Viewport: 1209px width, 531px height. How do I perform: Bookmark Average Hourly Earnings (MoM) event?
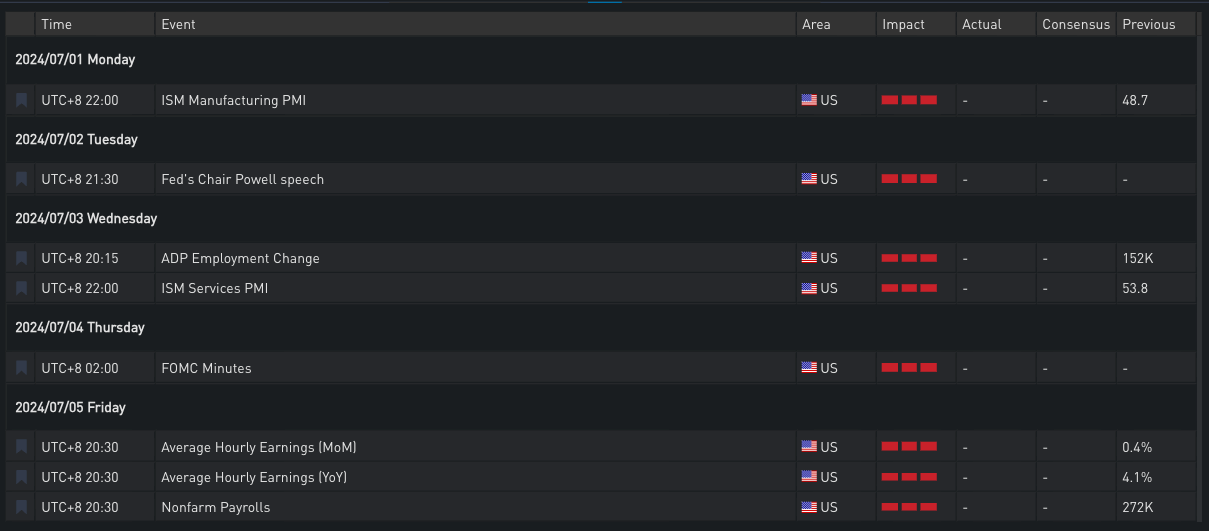click(x=21, y=447)
